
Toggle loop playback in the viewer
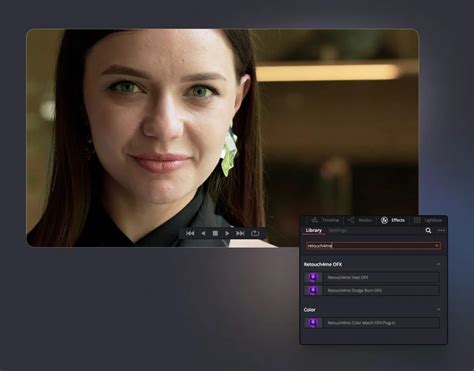255,233
